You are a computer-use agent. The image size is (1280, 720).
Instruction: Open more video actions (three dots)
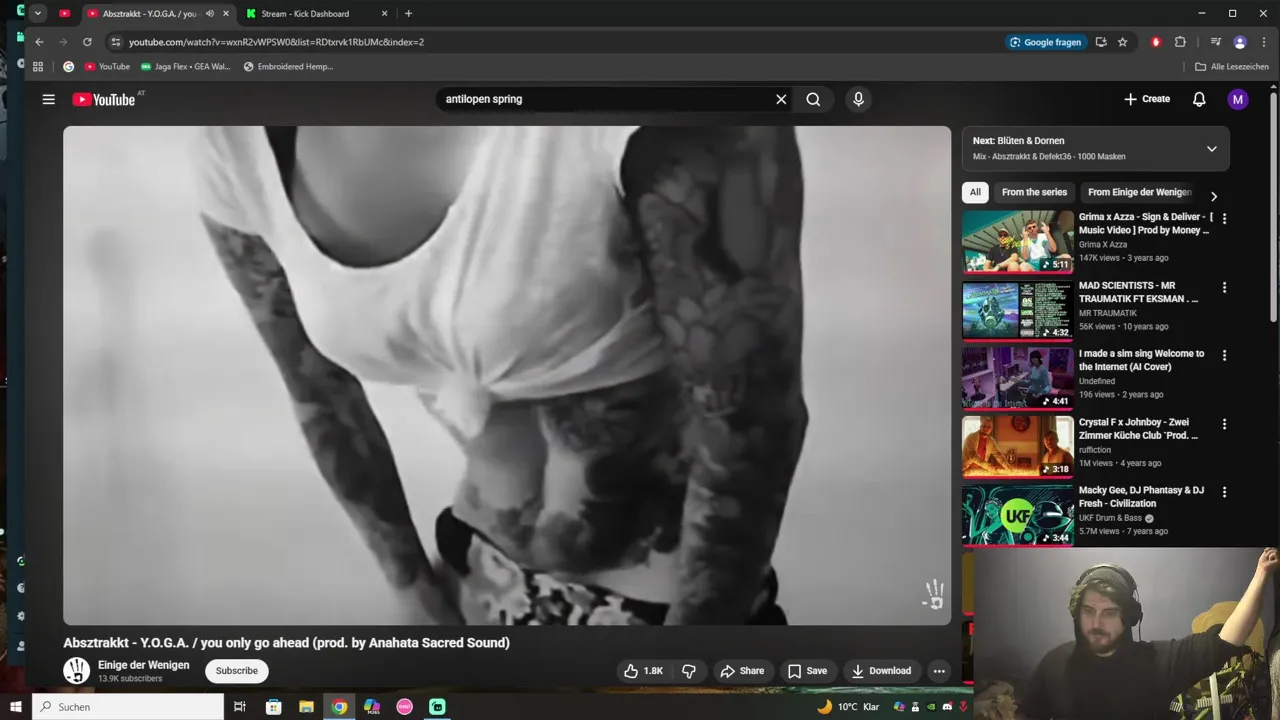pyautogui.click(x=939, y=671)
